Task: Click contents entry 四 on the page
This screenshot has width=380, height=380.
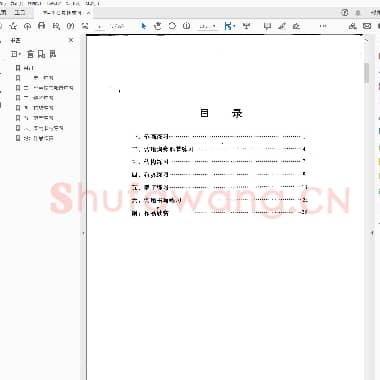Action: point(219,174)
